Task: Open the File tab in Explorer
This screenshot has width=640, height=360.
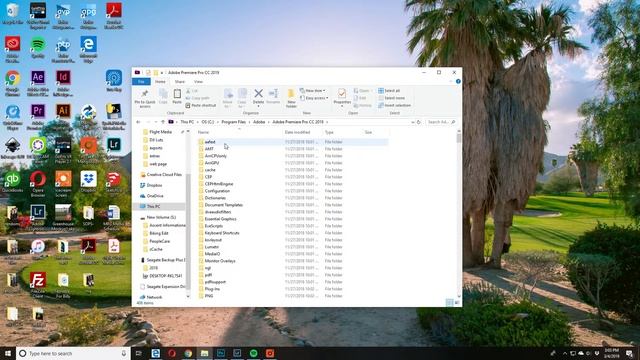Action: click(x=141, y=82)
